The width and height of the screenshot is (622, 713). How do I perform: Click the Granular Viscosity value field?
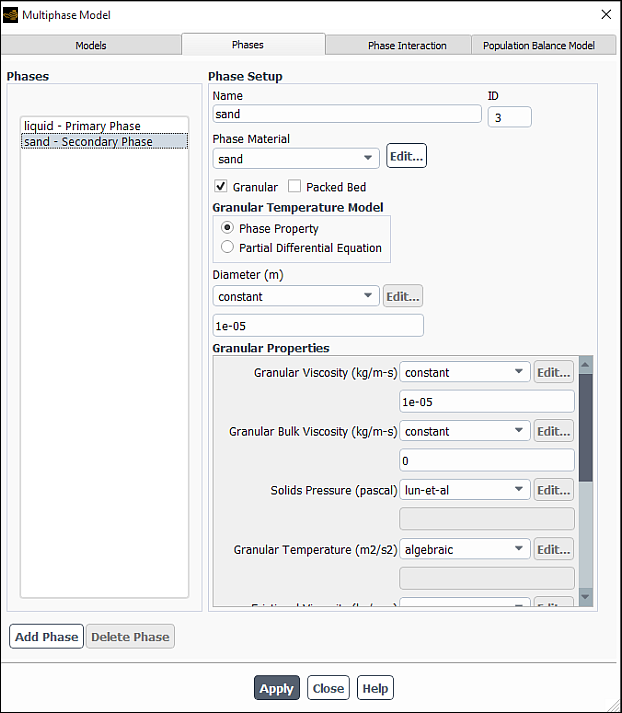coord(487,402)
